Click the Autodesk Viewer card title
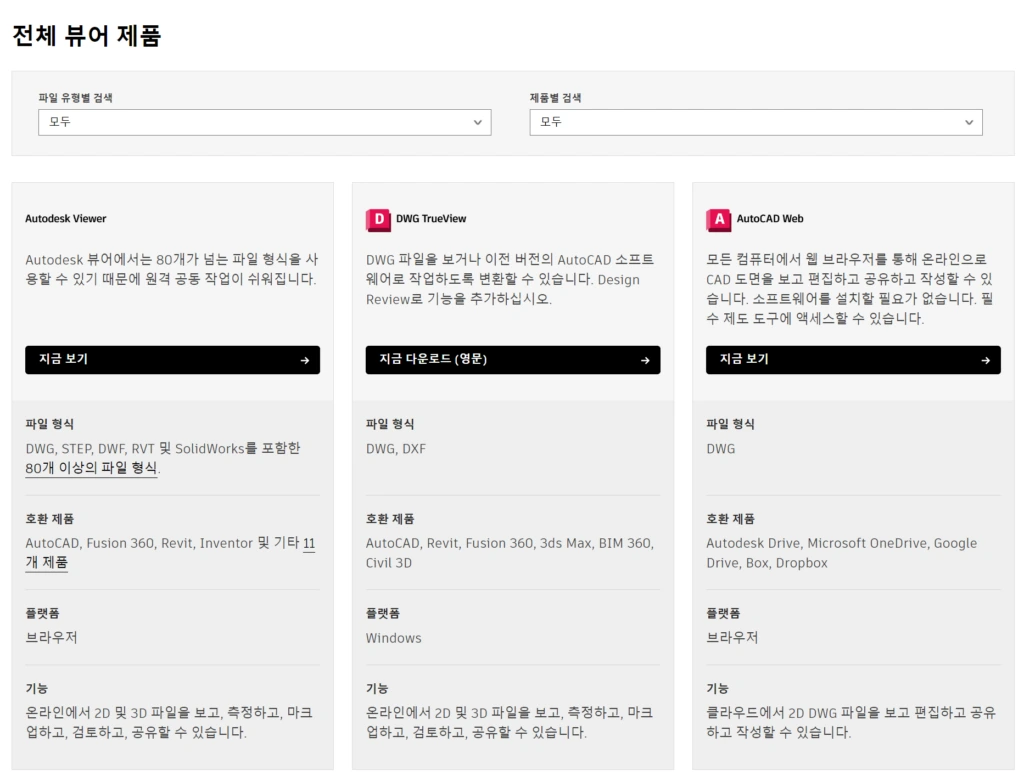1024x776 pixels. click(65, 219)
